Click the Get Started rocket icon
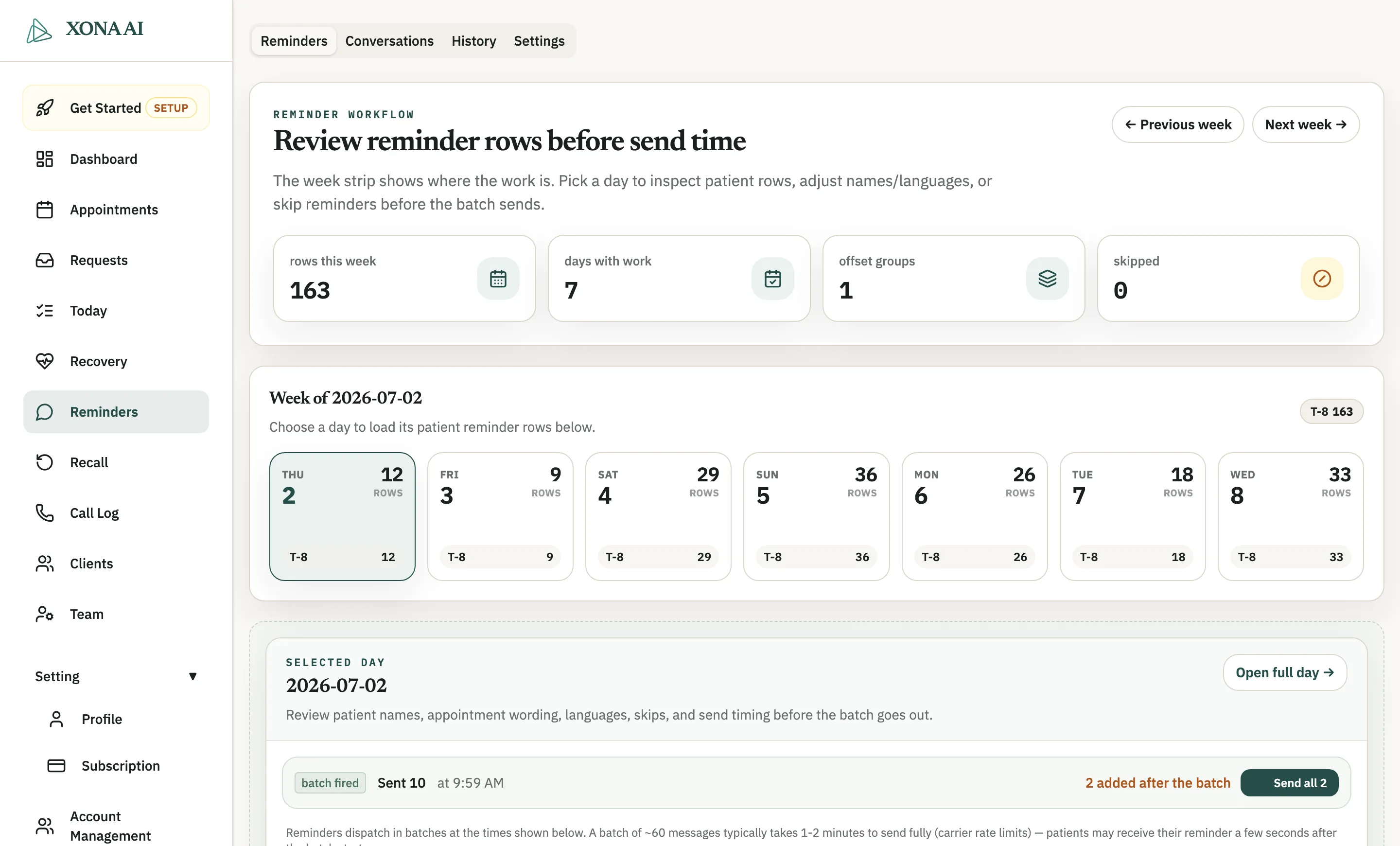Image resolution: width=1400 pixels, height=846 pixels. (45, 108)
